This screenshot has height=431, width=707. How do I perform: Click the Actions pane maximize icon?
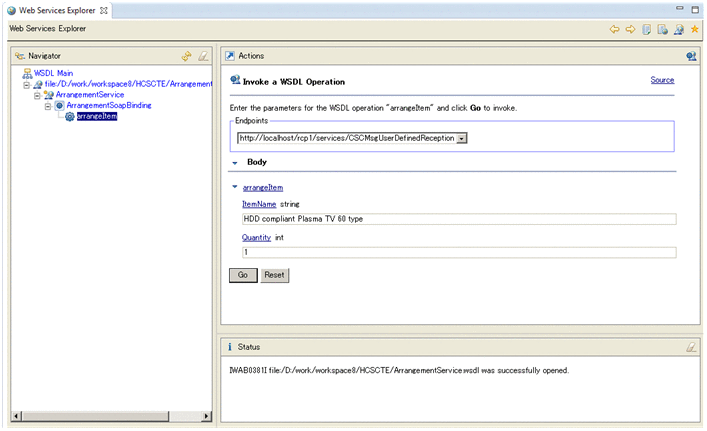pos(691,56)
